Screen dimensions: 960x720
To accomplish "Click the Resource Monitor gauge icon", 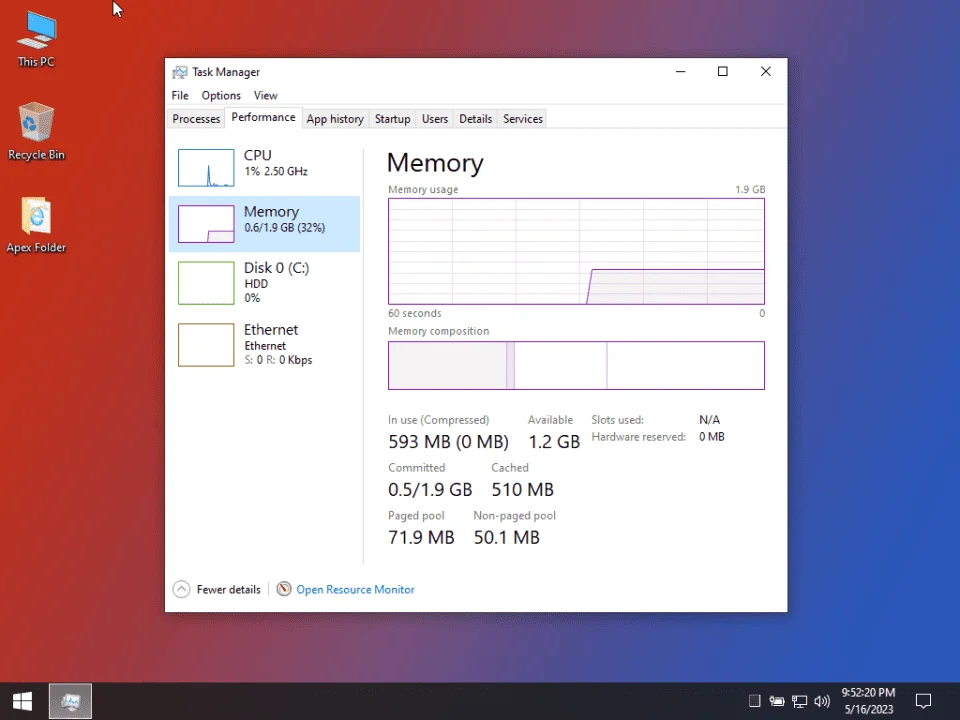I will [283, 589].
